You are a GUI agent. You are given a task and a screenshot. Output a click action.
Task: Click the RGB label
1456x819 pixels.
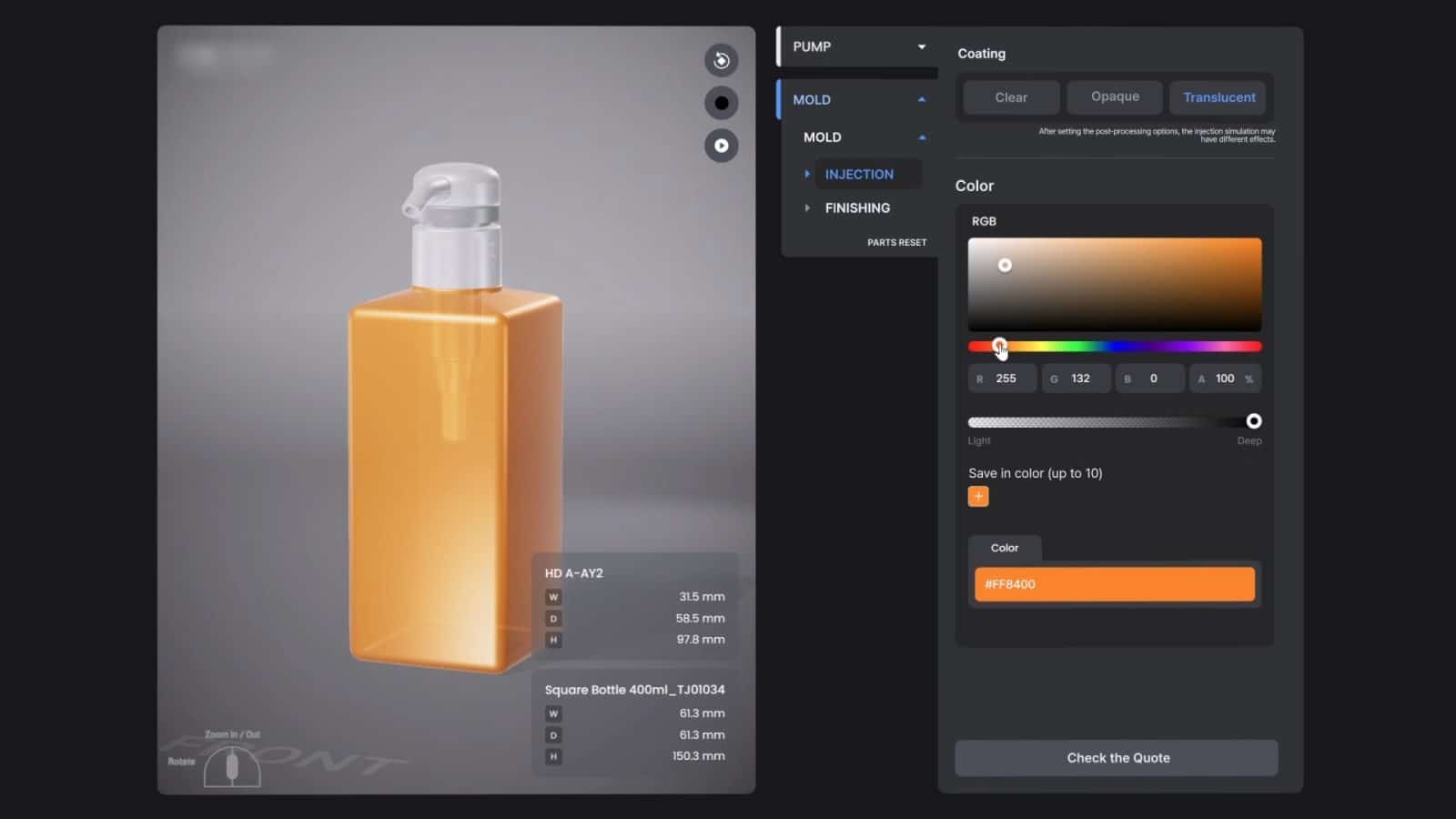(x=984, y=221)
